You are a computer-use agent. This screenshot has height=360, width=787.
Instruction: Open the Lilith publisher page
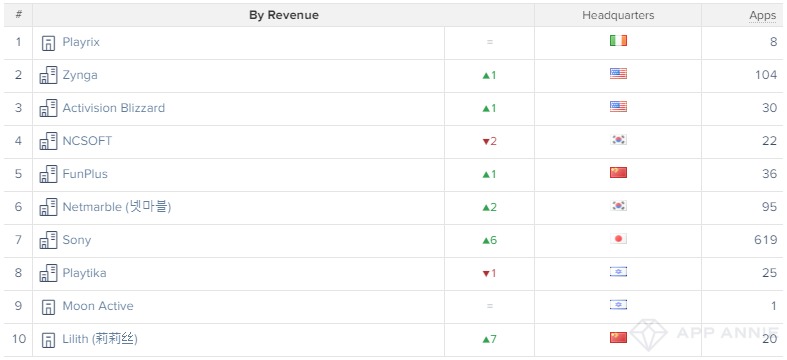click(100, 339)
